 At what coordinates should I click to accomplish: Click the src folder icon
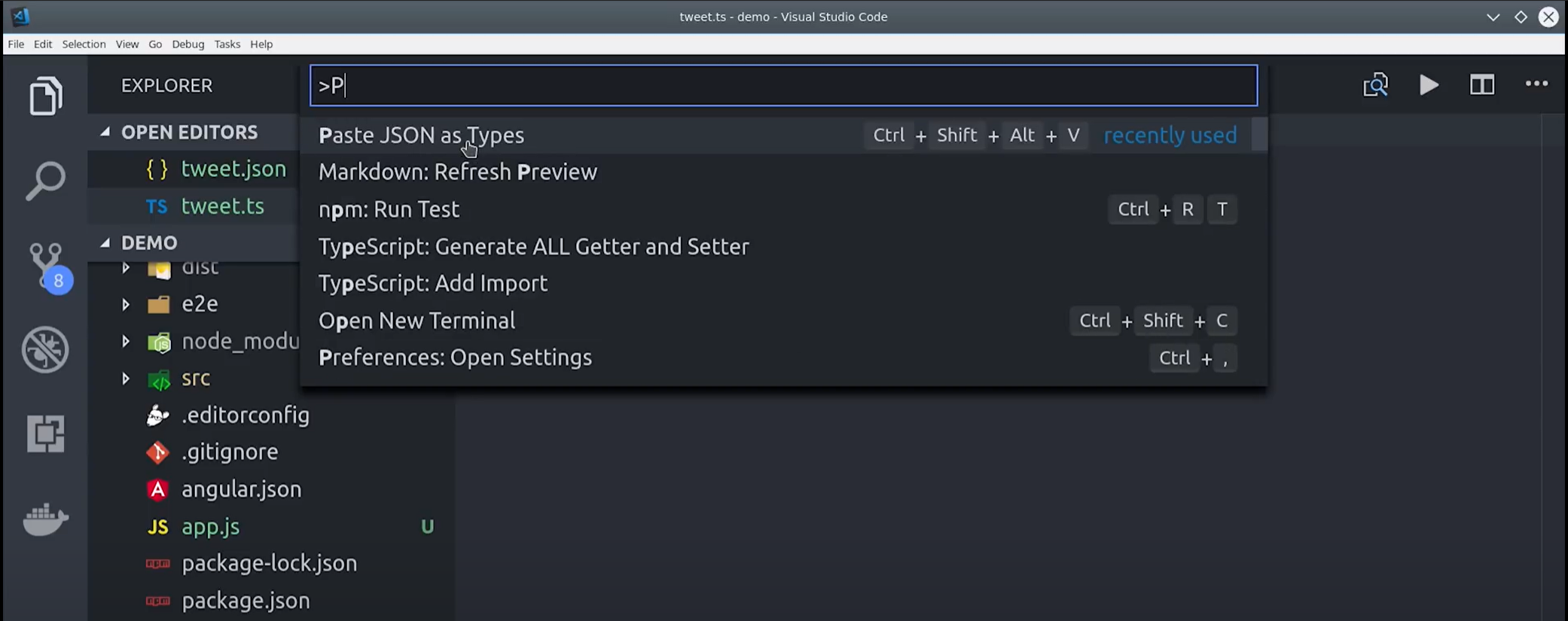pyautogui.click(x=159, y=379)
